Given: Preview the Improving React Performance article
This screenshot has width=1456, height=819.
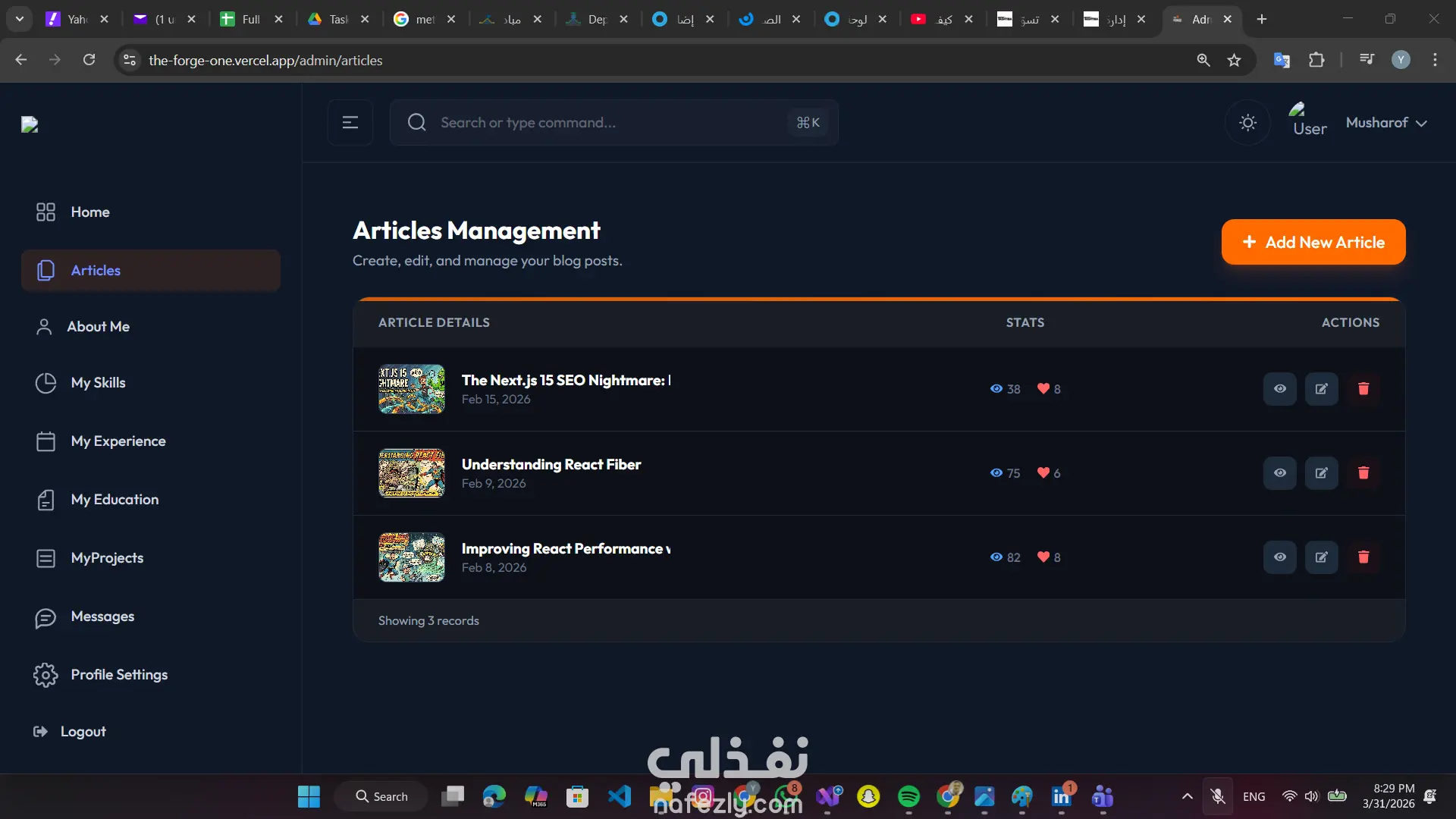Looking at the screenshot, I should click(1279, 557).
